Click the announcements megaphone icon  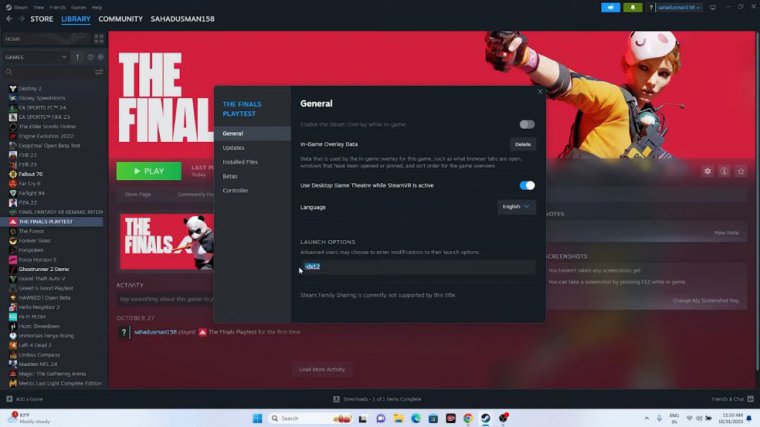pos(610,7)
